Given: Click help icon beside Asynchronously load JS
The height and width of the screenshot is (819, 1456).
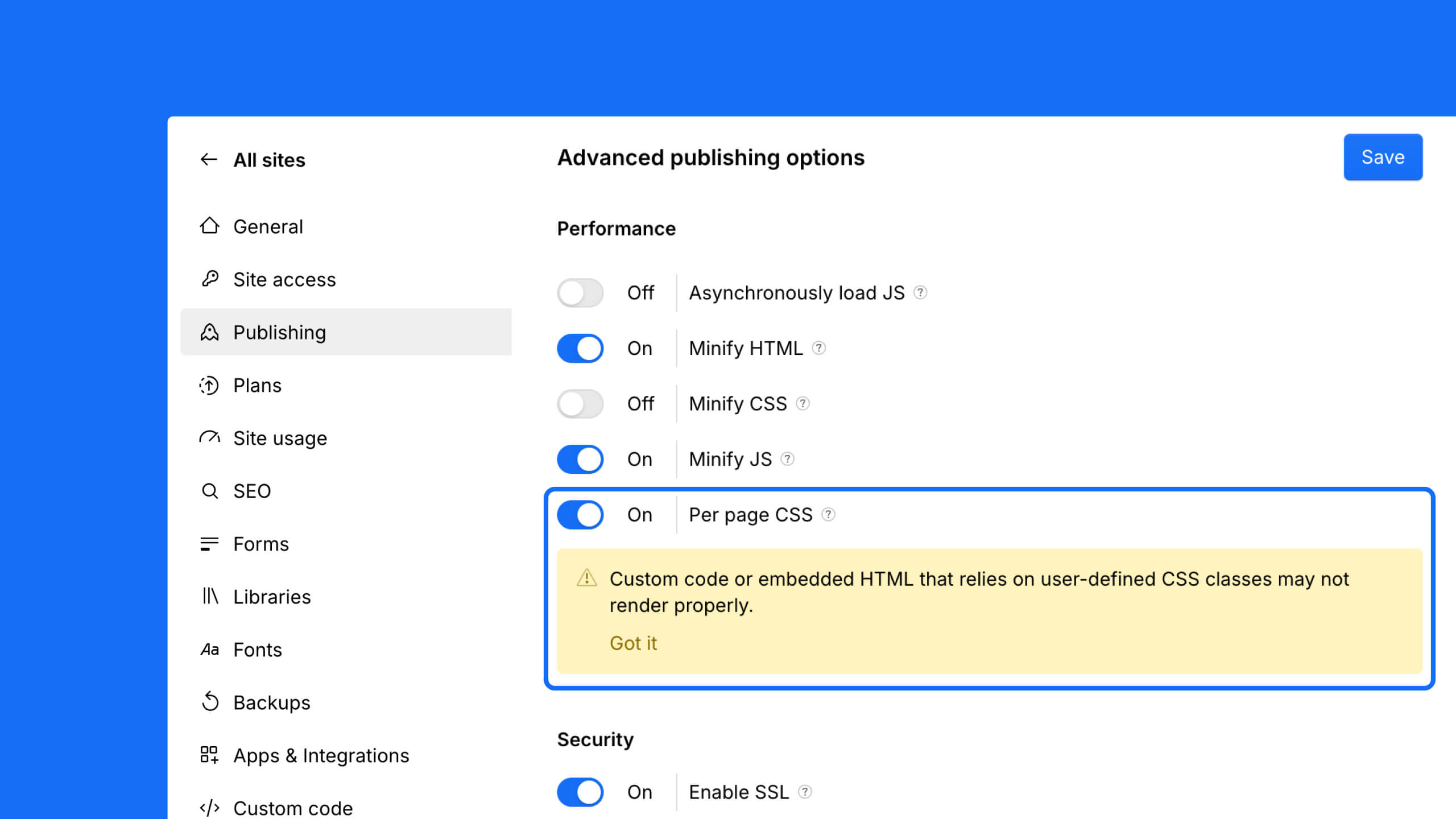Looking at the screenshot, I should click(920, 292).
